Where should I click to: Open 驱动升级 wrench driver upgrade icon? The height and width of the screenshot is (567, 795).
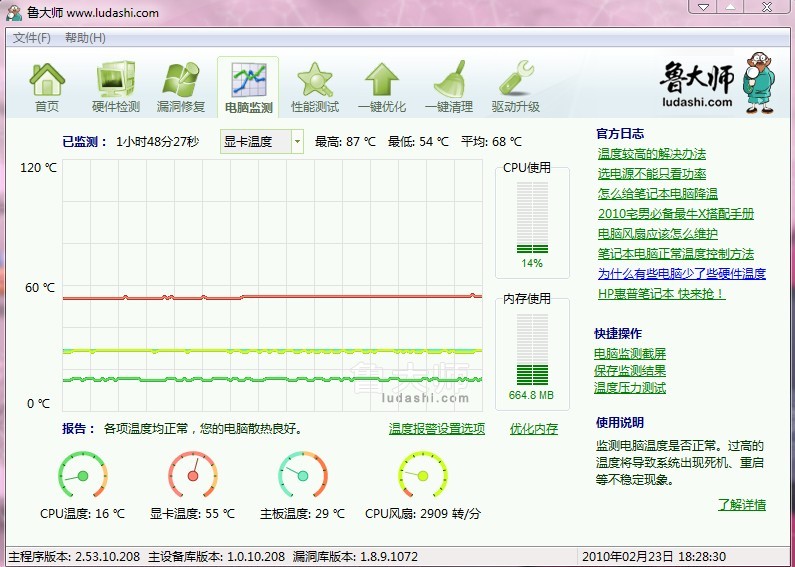tap(516, 87)
